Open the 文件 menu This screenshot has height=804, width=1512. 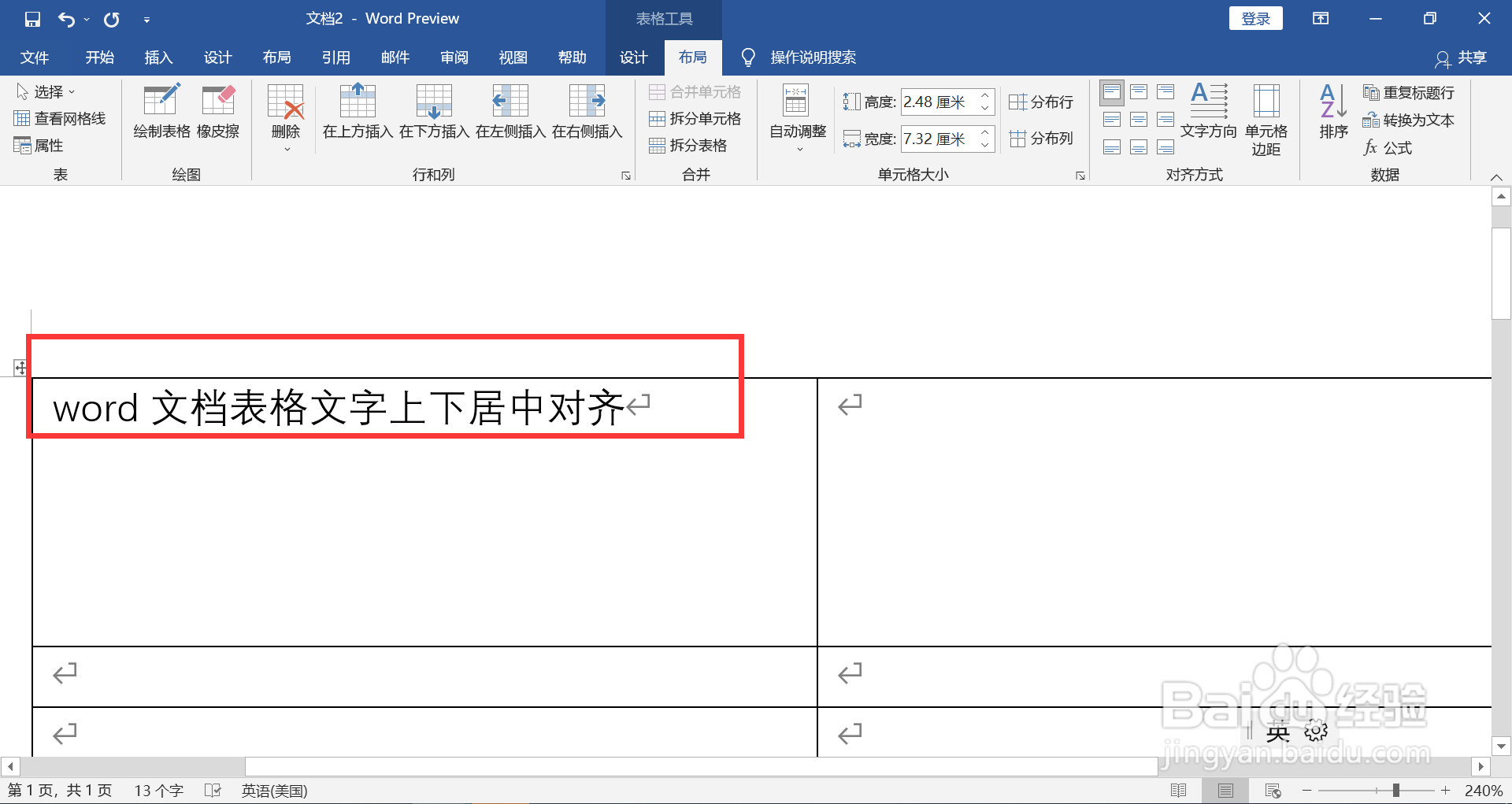click(x=35, y=57)
